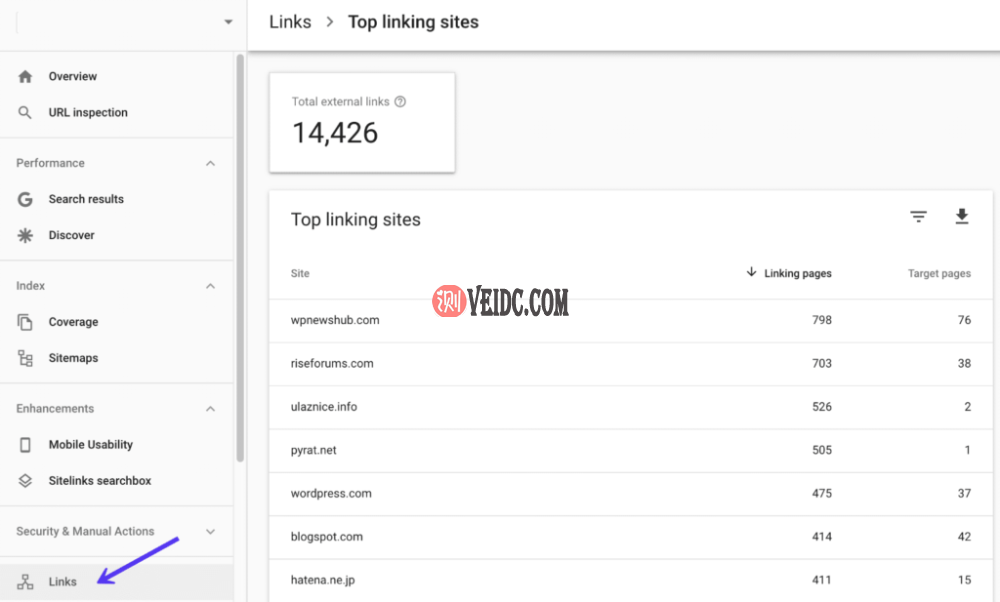Click the Sitelinks searchbox layers icon
The image size is (1000, 602).
[x=26, y=481]
